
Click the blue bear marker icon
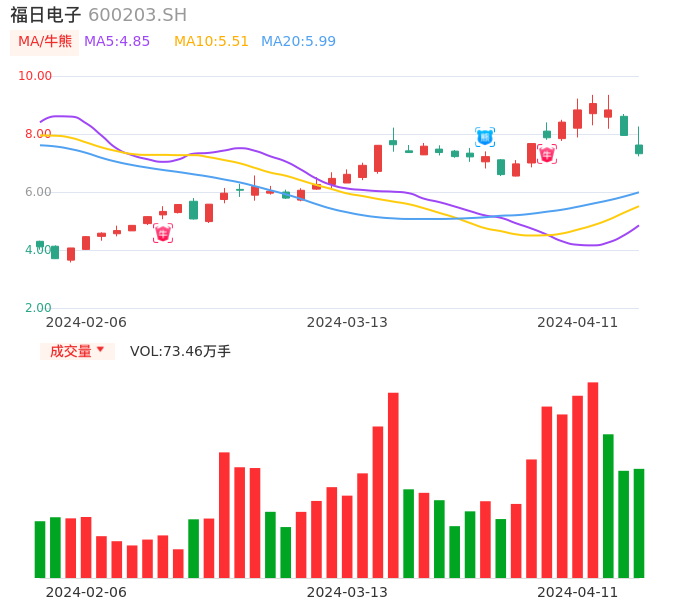(x=485, y=137)
